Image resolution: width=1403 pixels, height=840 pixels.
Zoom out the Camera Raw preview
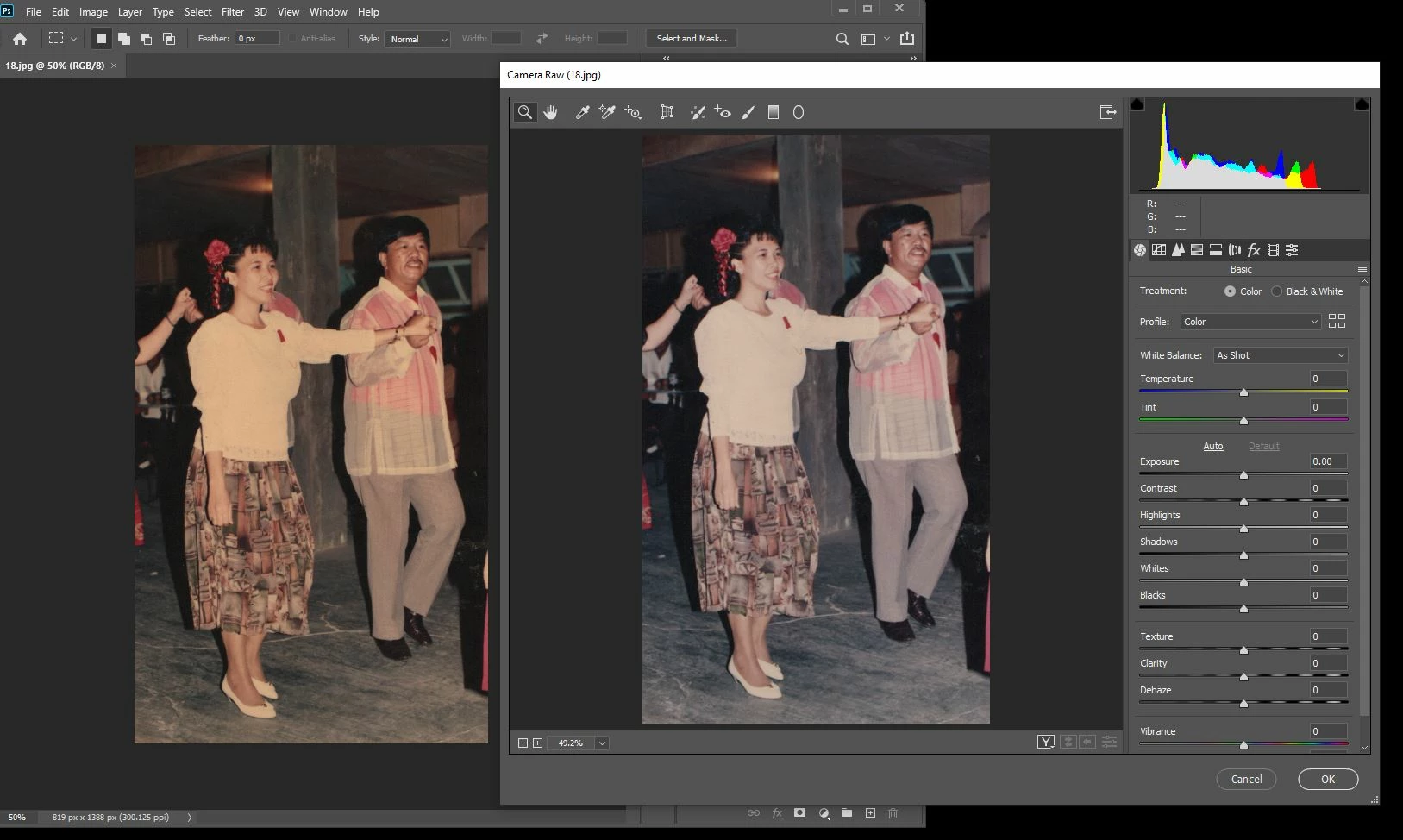523,743
